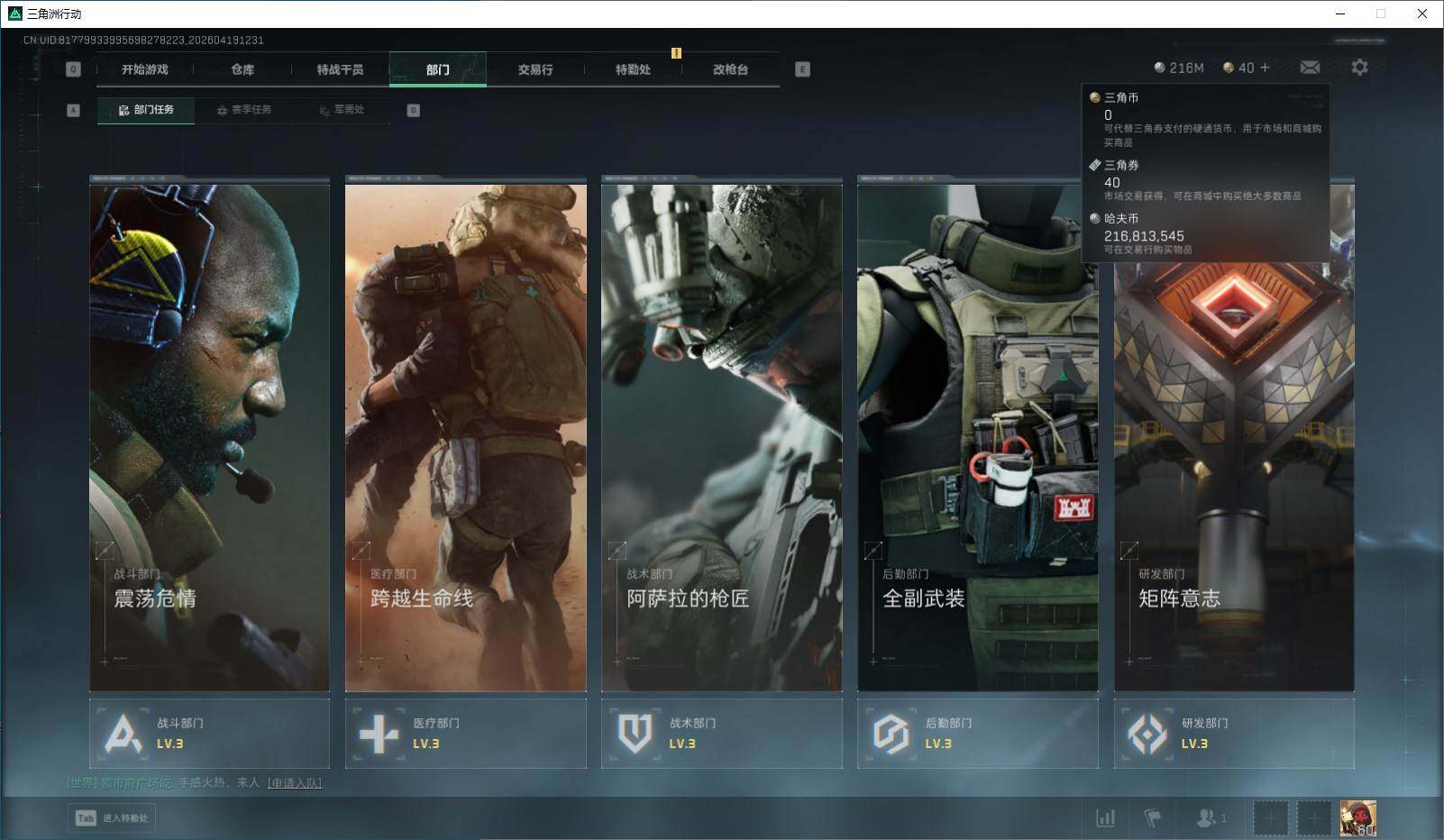
Task: Switch to 赛季任务 sub-tab
Action: click(x=244, y=110)
